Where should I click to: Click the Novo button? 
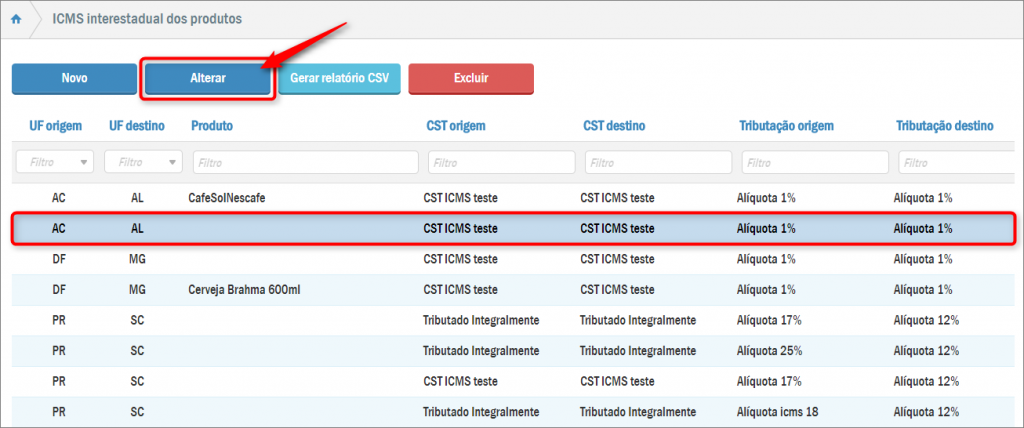(74, 78)
